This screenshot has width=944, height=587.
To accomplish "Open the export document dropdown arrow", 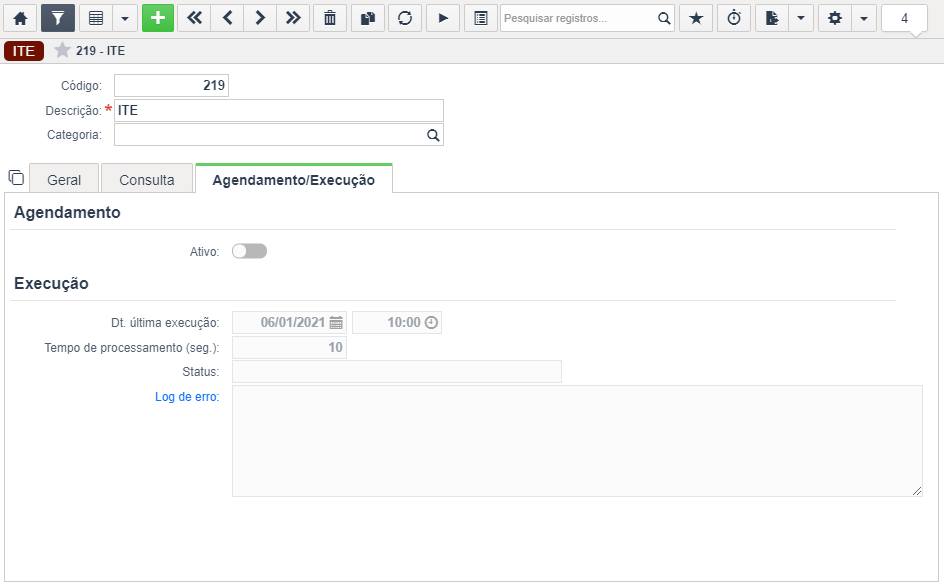I will pyautogui.click(x=800, y=18).
